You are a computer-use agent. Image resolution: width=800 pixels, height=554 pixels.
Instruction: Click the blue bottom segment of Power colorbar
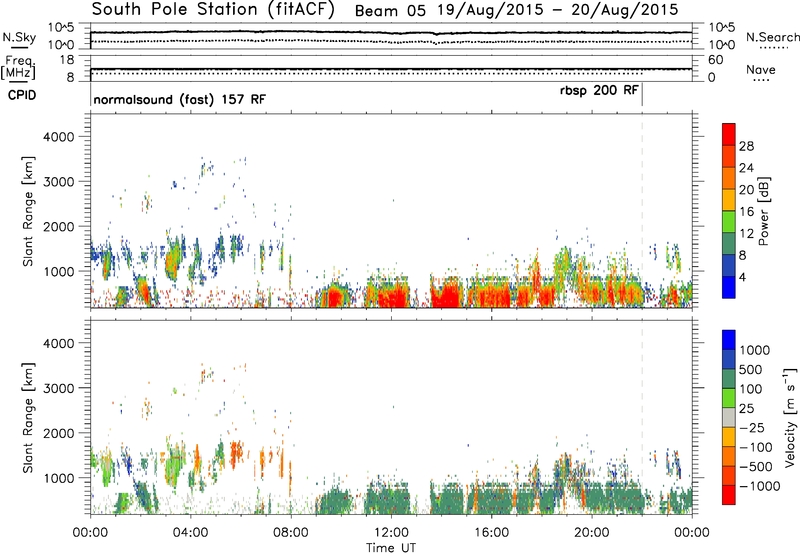729,287
